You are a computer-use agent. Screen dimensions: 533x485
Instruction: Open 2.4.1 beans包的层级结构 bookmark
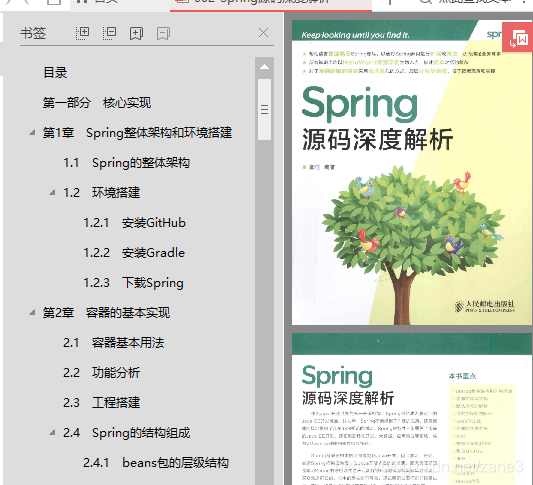click(156, 463)
